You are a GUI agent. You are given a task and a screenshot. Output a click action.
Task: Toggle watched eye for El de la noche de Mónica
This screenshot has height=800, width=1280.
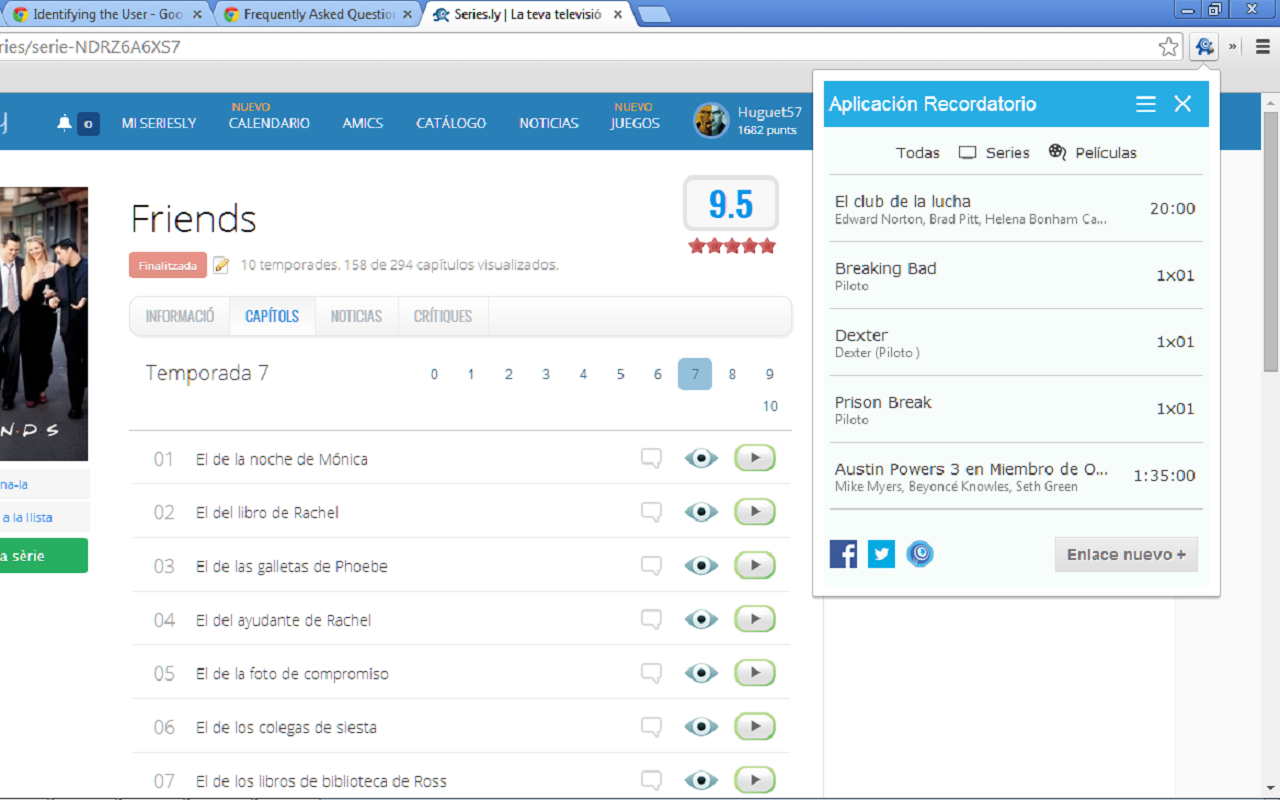point(701,458)
